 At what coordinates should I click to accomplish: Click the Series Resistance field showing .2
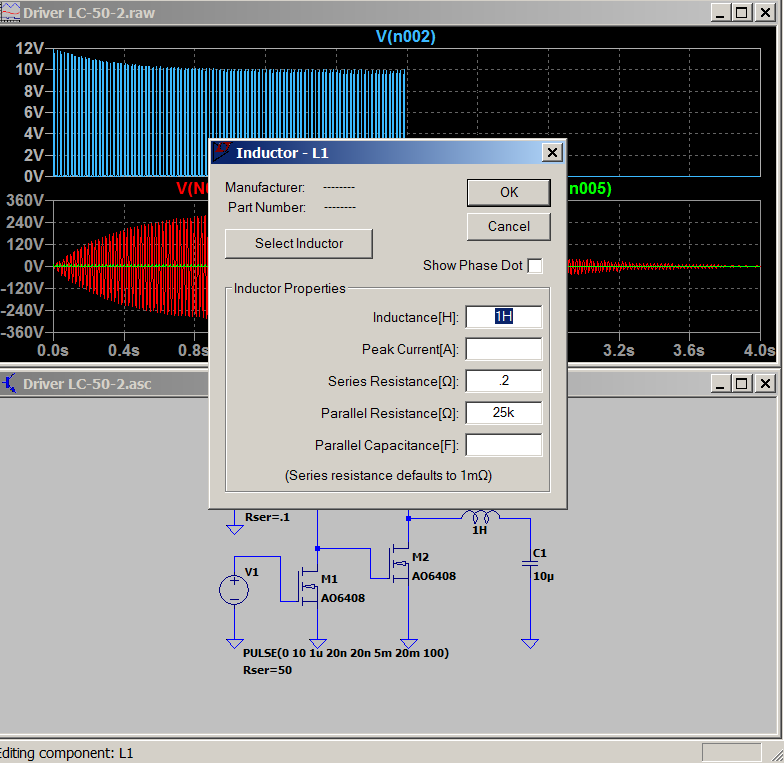pyautogui.click(x=503, y=381)
